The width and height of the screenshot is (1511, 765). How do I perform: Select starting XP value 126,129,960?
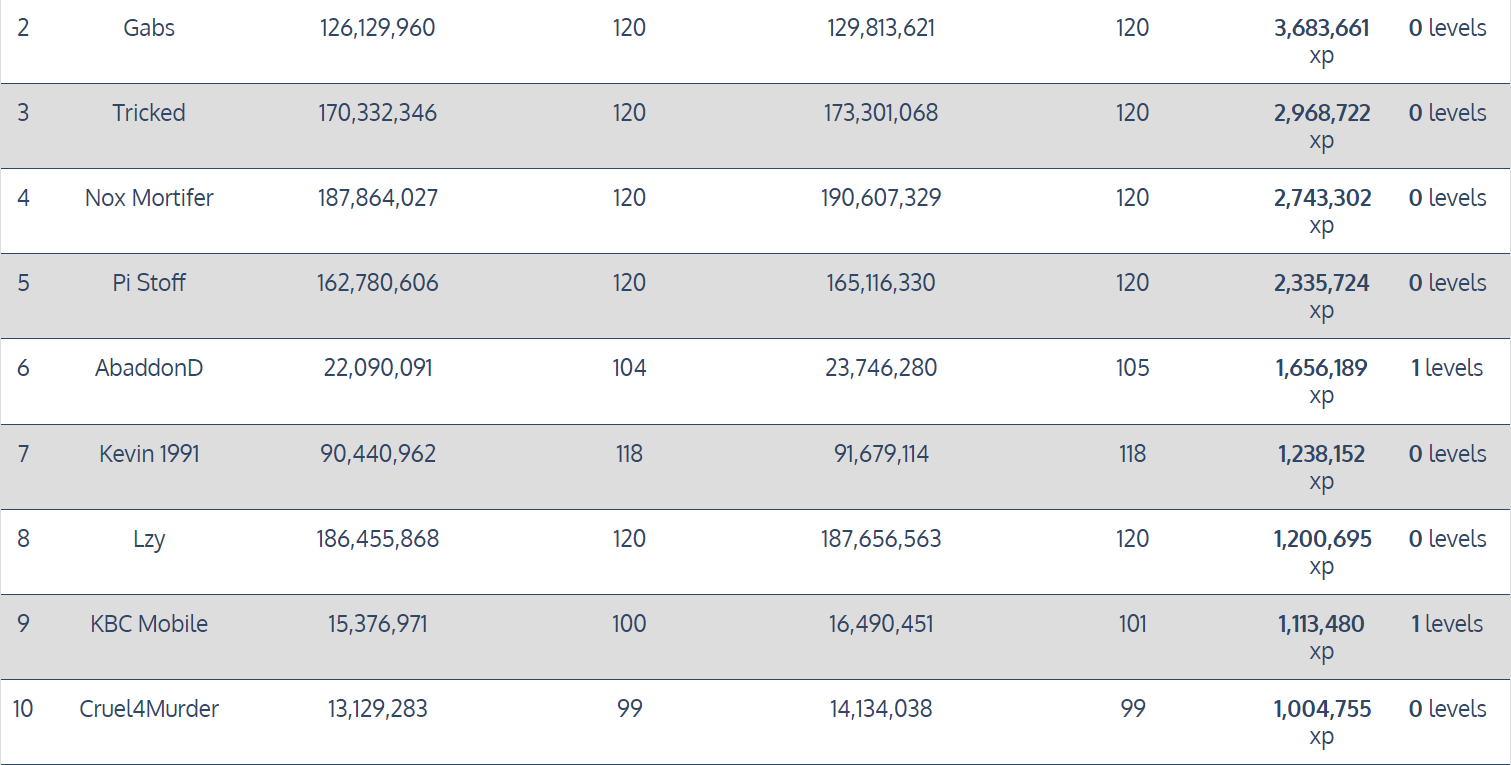tap(378, 28)
